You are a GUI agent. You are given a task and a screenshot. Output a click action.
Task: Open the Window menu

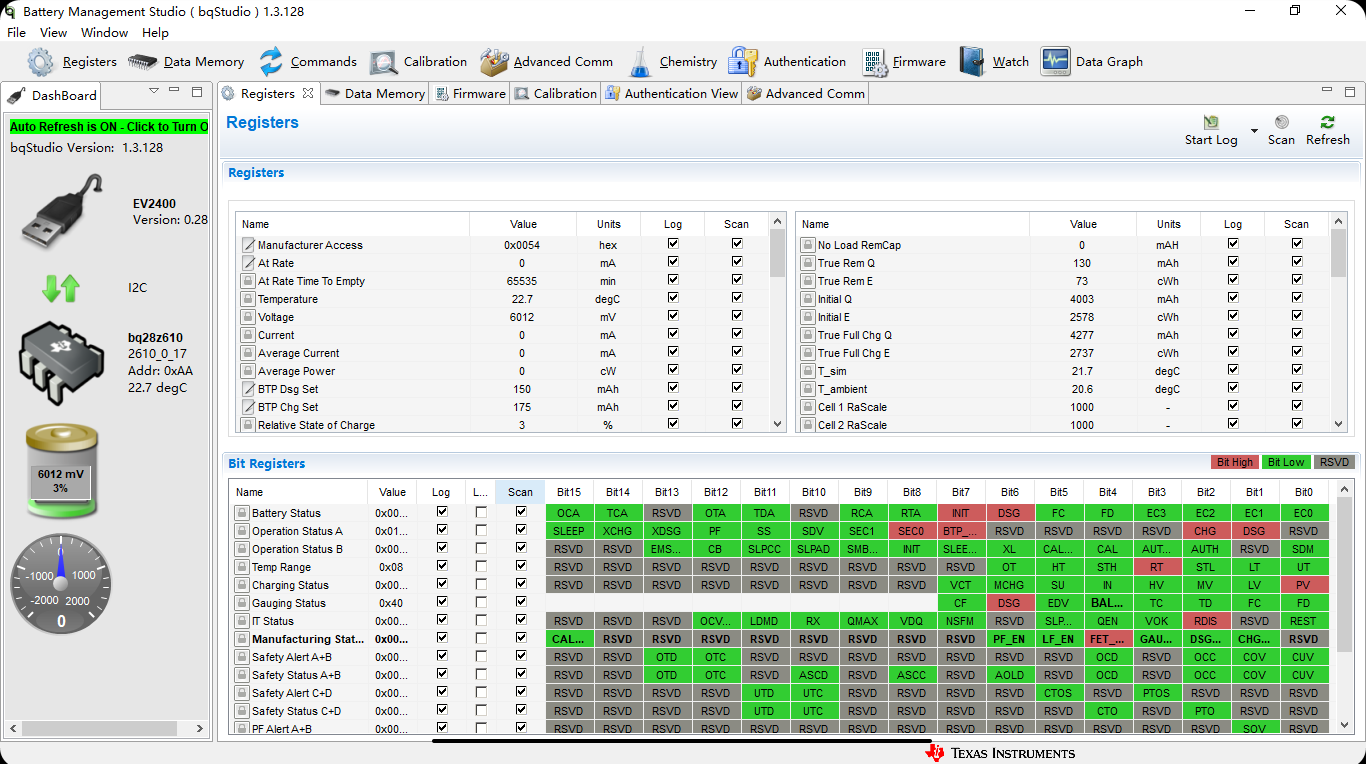(104, 33)
